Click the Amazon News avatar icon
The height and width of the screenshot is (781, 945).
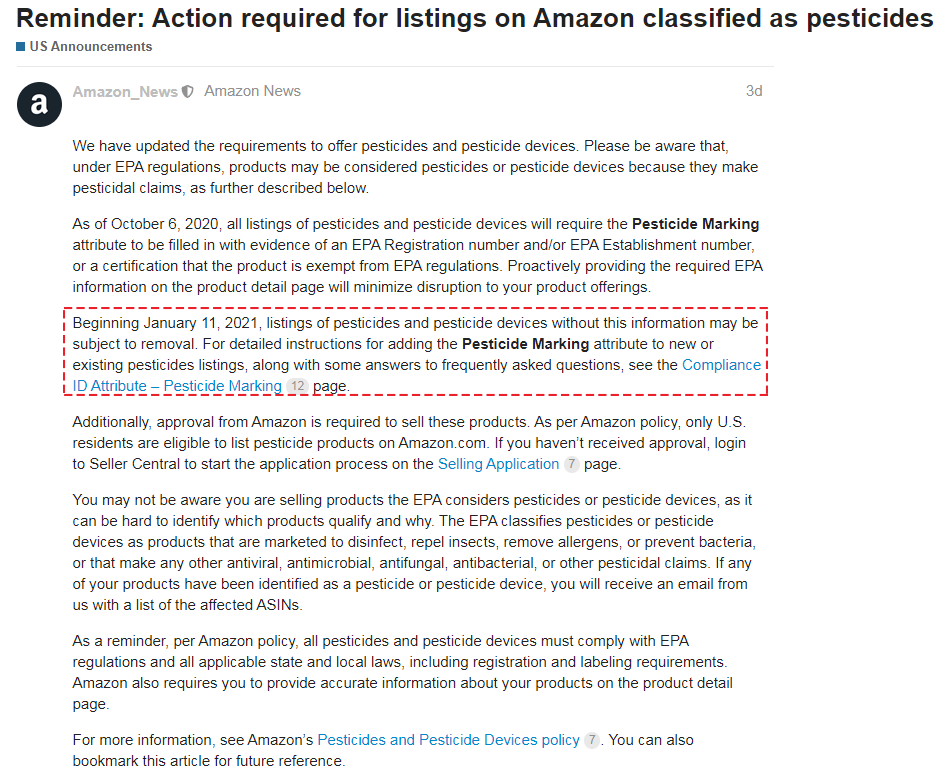(39, 103)
